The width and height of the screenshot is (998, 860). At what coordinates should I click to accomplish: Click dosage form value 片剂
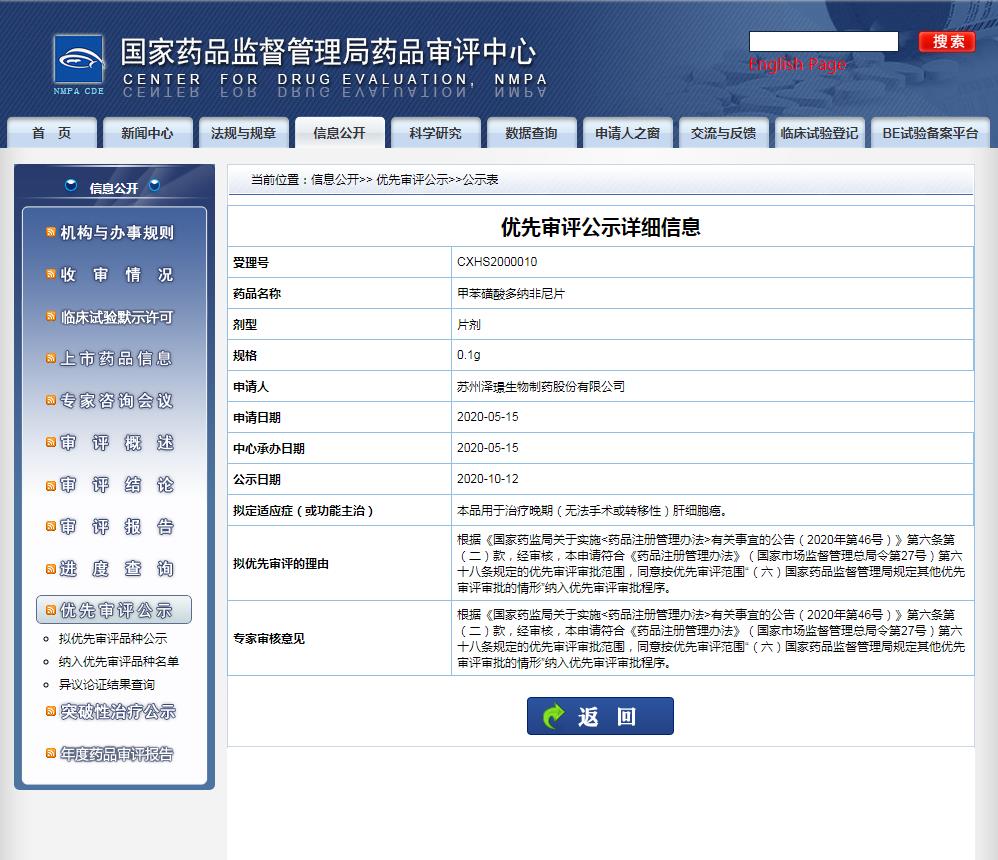[468, 325]
